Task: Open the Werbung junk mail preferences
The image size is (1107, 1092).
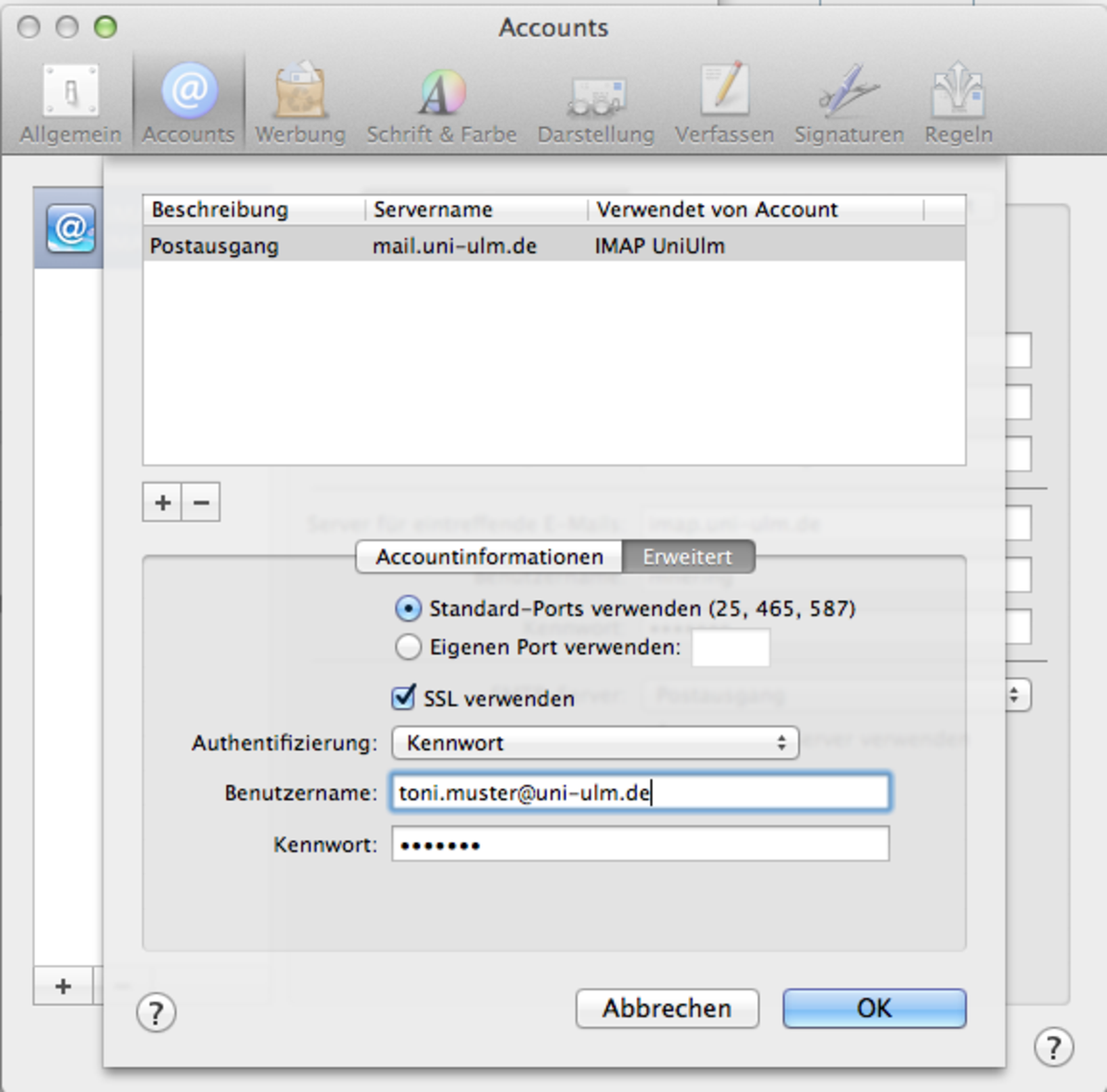Action: click(300, 103)
